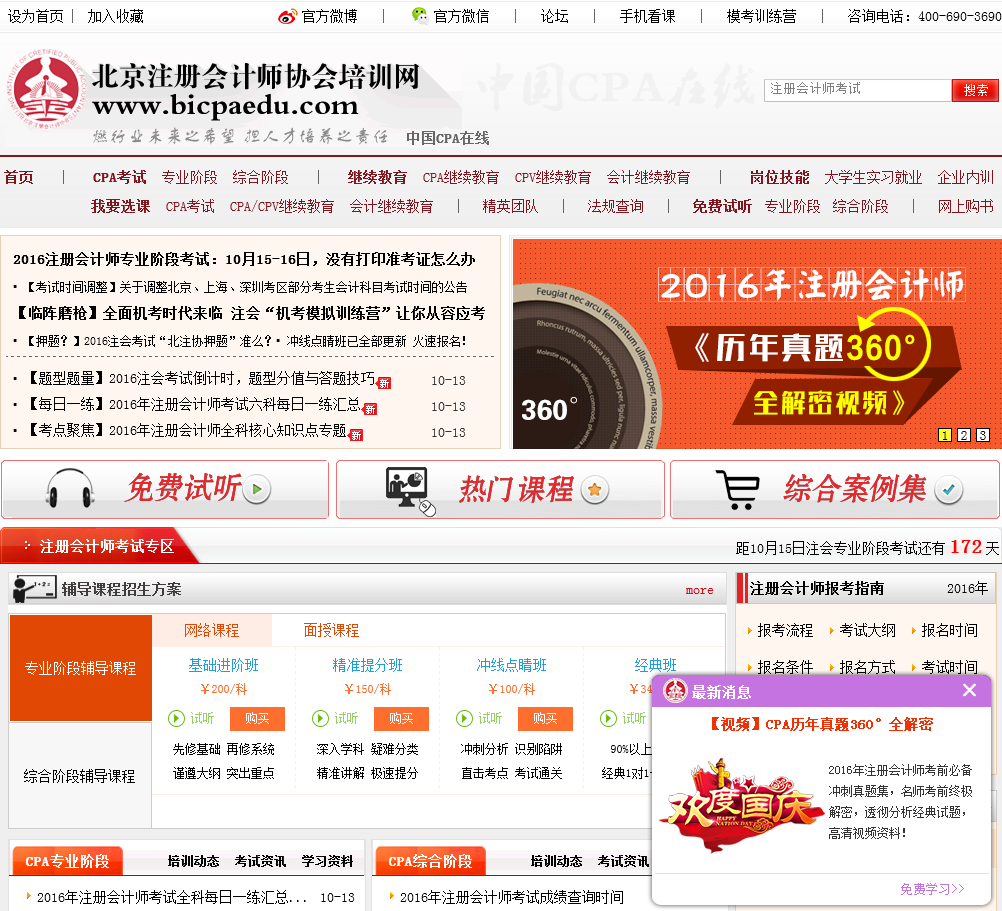Open 【考点聚焦】 news headline
This screenshot has height=911, width=1002.
[185, 431]
